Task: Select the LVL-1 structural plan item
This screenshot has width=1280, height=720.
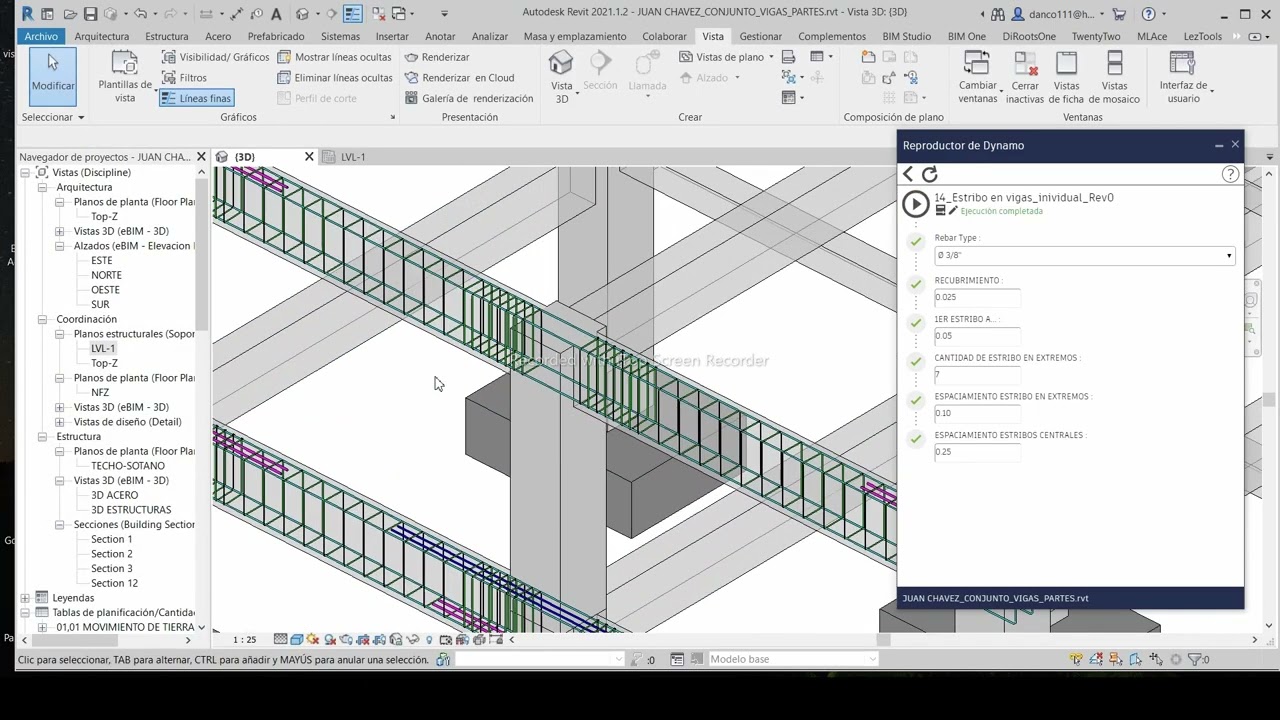Action: [103, 348]
